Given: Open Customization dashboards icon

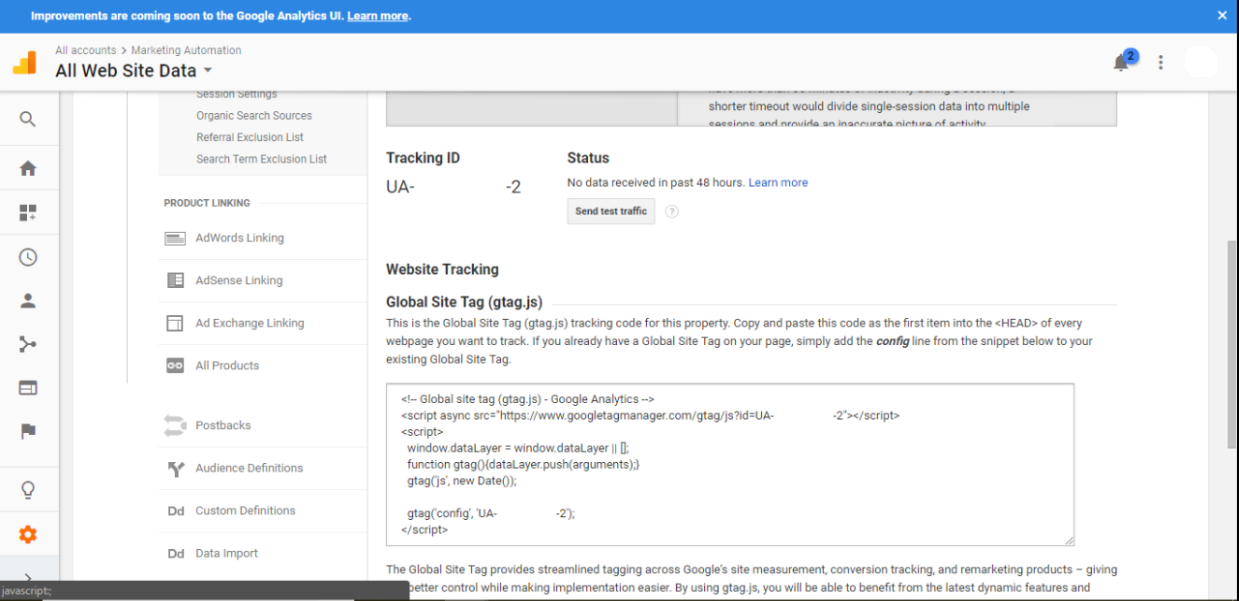Looking at the screenshot, I should (28, 213).
